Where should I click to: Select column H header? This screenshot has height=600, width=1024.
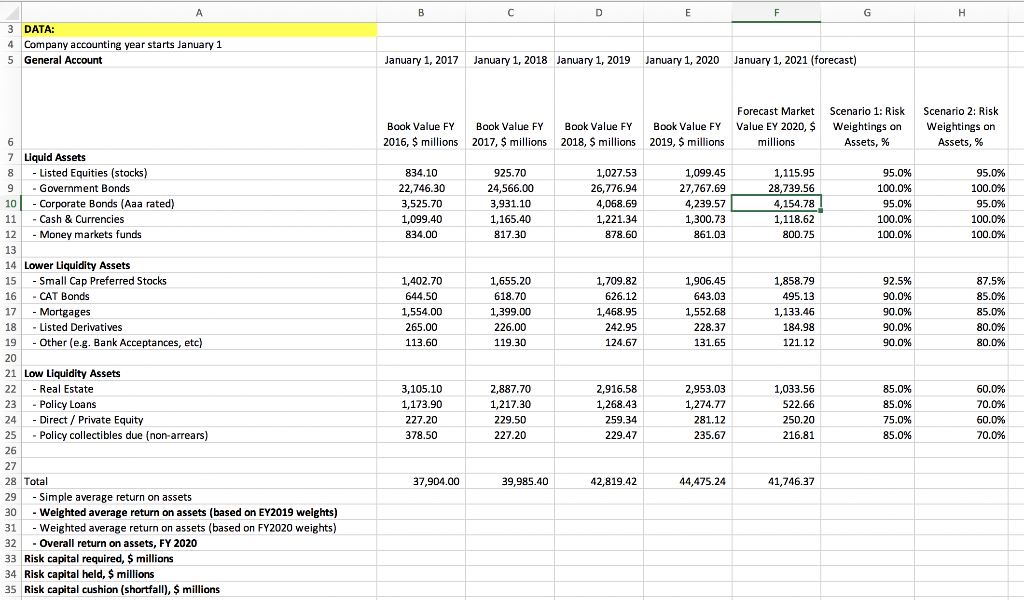[961, 12]
